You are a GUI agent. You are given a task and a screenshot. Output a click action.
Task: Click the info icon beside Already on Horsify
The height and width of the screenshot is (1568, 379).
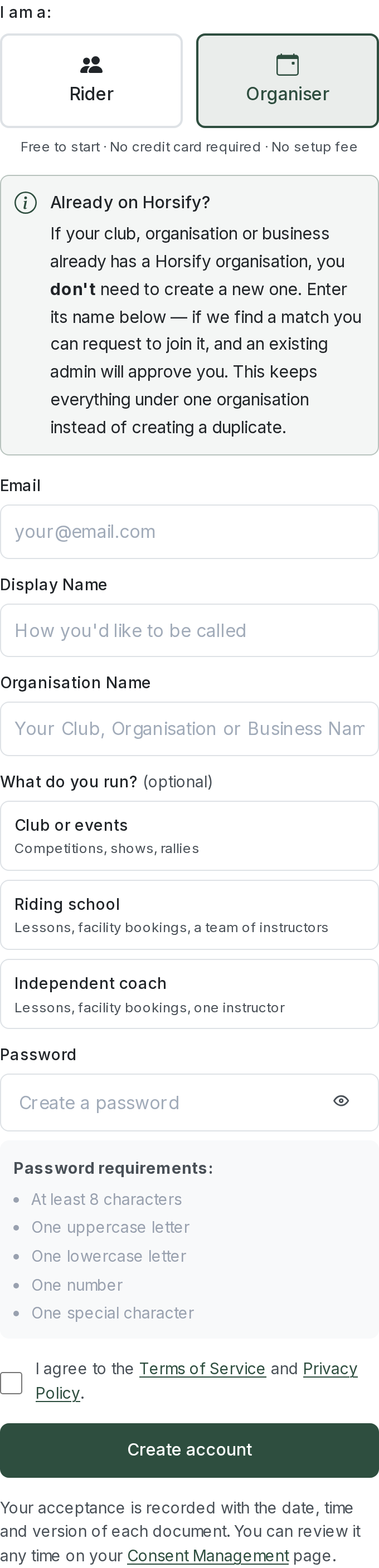point(26,203)
